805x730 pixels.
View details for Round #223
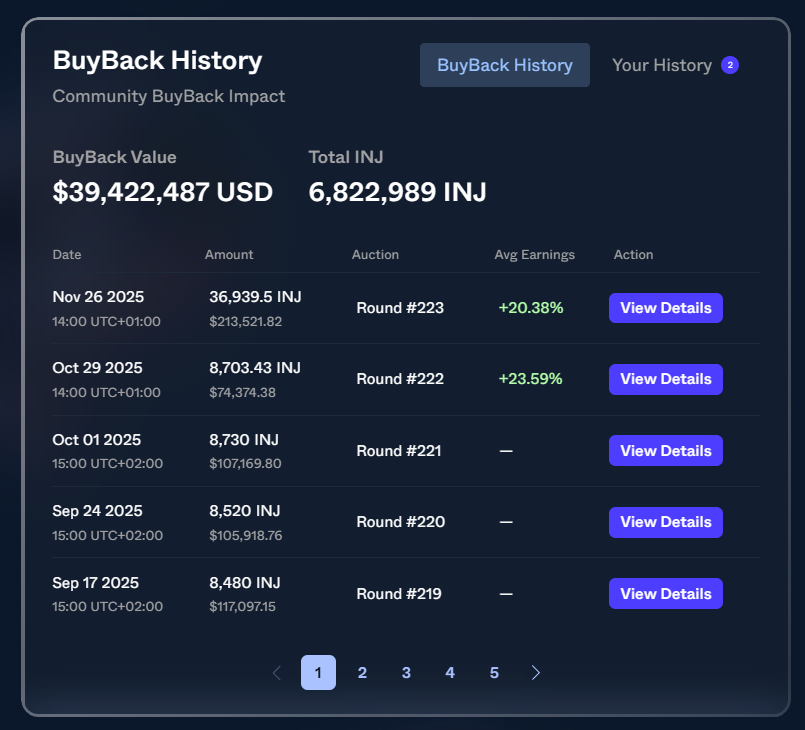(665, 308)
